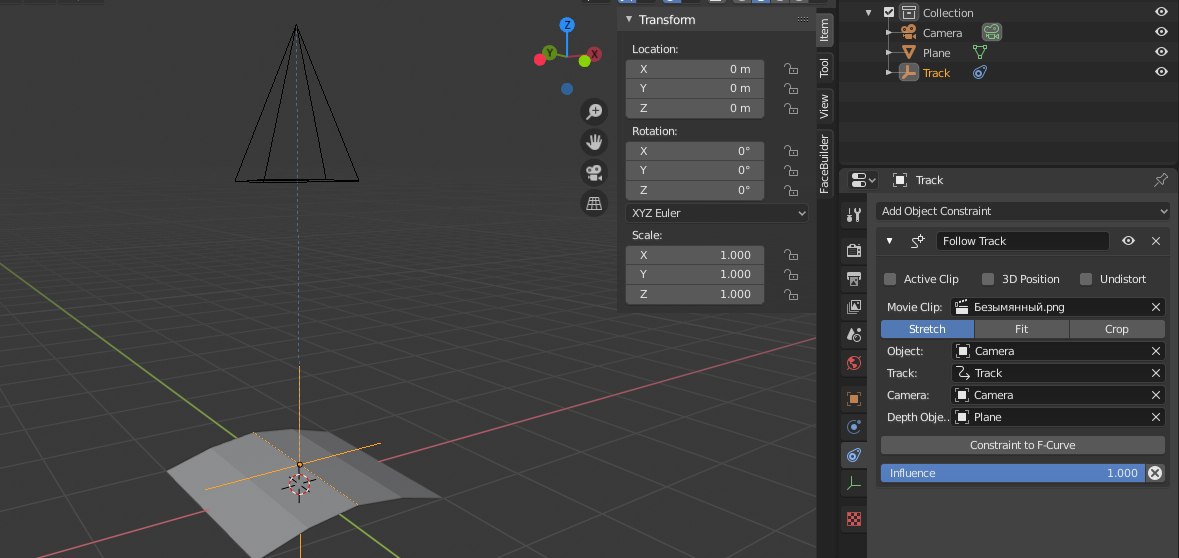Image resolution: width=1179 pixels, height=558 pixels.
Task: Switch to the FaceBuilder sidebar tab
Action: [824, 163]
